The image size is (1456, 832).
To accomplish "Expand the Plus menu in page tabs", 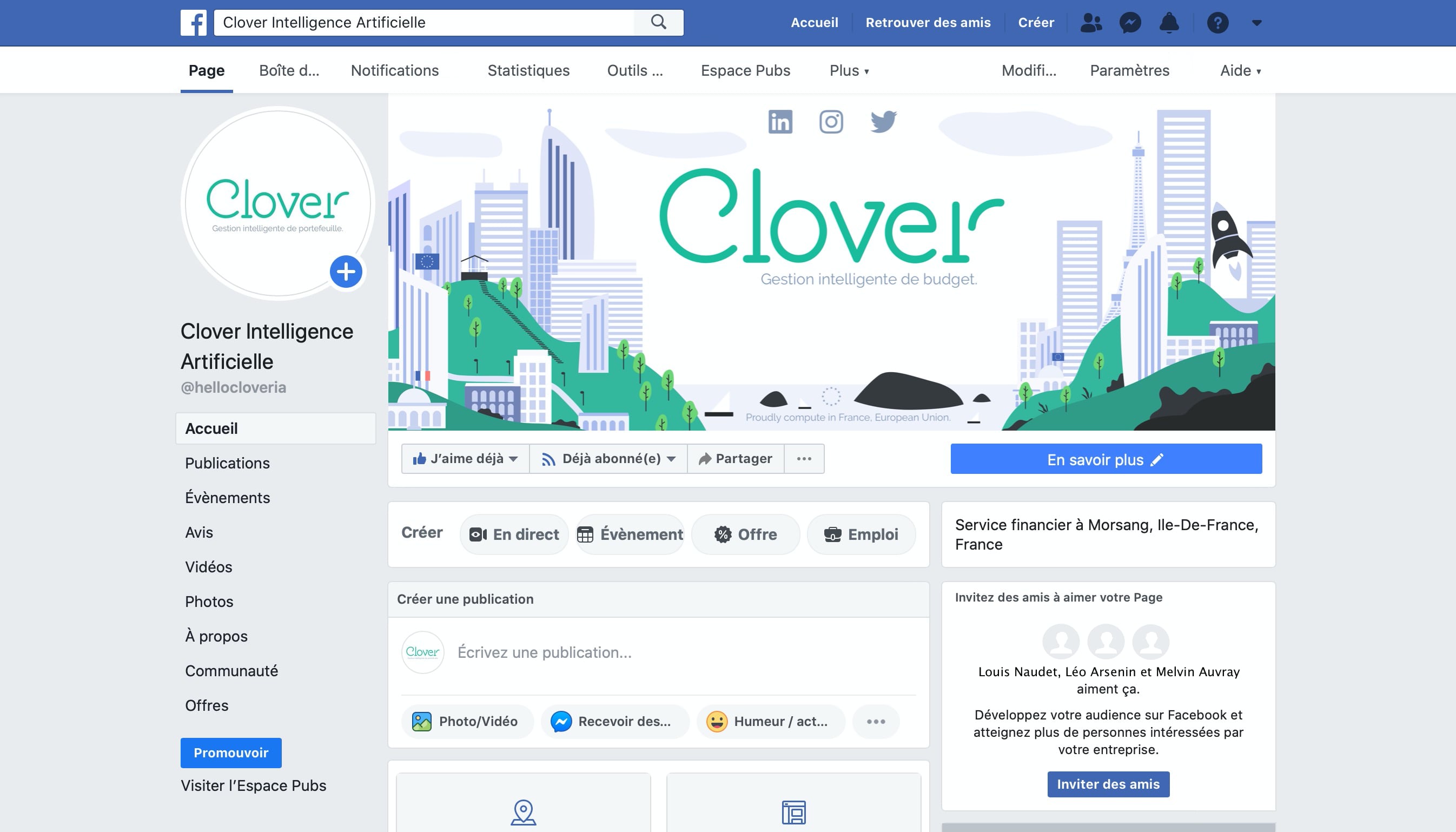I will click(848, 70).
